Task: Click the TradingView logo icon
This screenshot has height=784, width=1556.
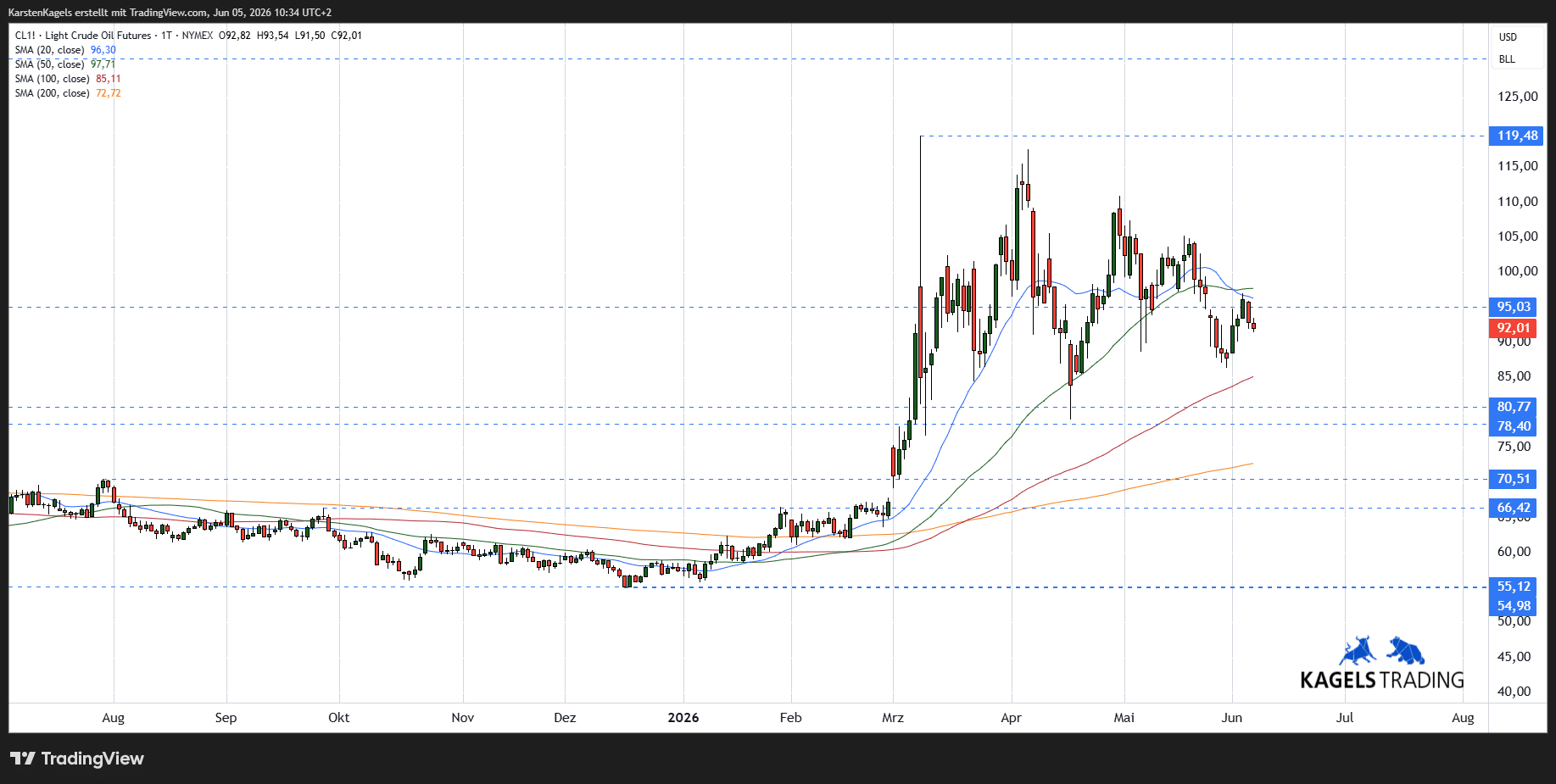Action: click(23, 759)
